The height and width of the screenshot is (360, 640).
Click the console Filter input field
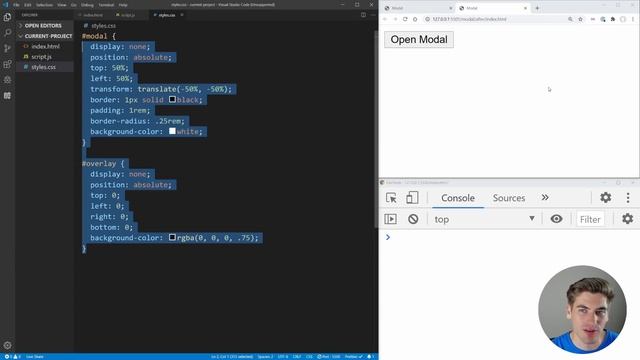590,219
